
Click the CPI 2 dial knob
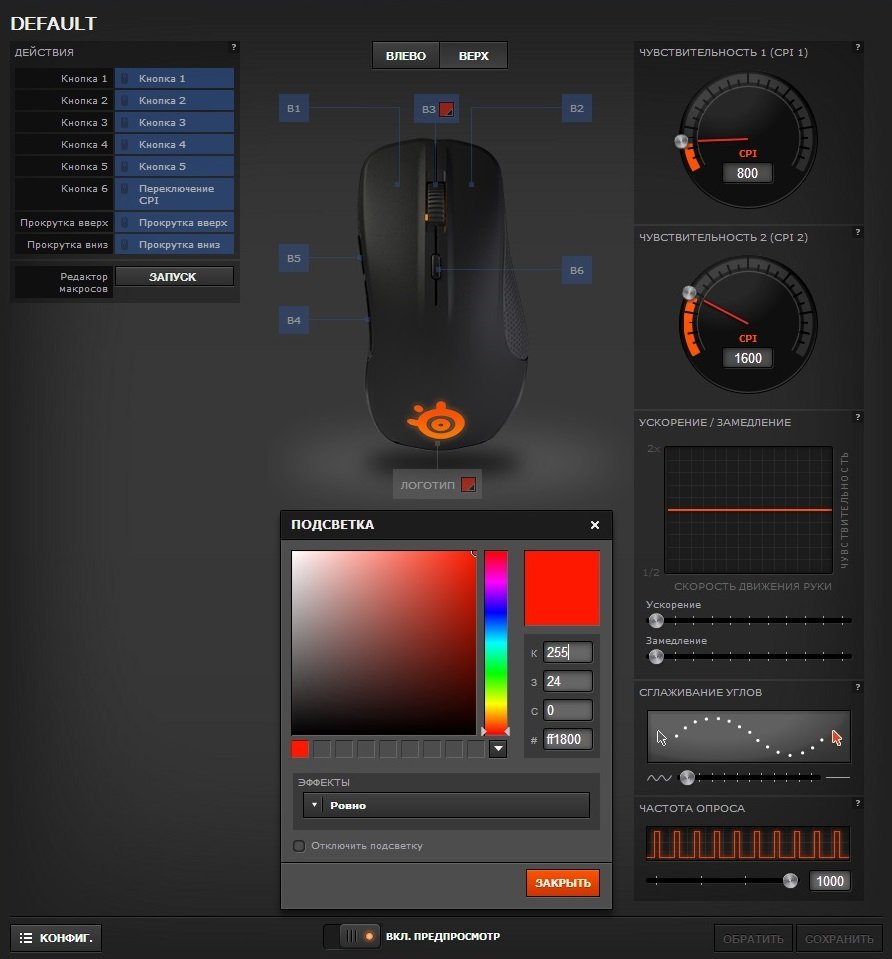pyautogui.click(x=689, y=292)
